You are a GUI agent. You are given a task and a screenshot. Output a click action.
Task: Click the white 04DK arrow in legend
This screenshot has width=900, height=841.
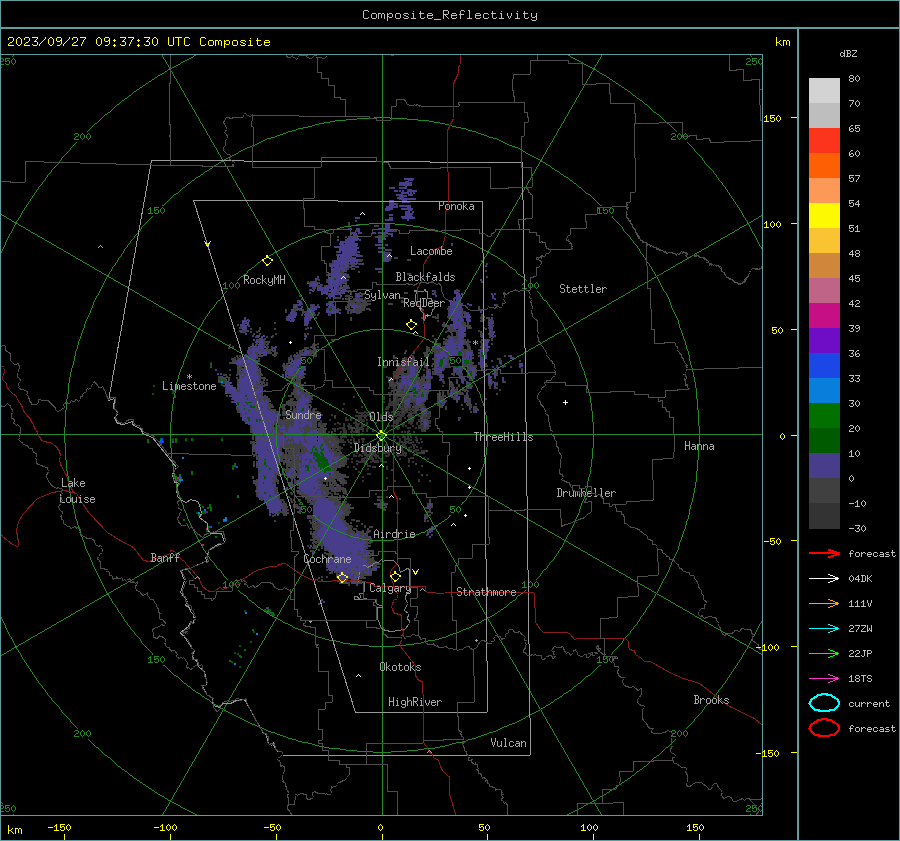tap(824, 579)
